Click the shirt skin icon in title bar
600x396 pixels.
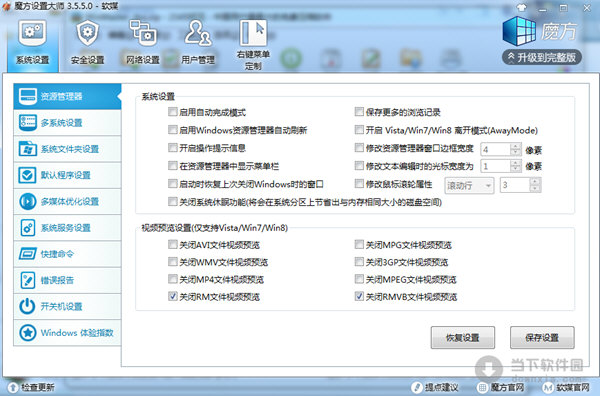coord(521,7)
